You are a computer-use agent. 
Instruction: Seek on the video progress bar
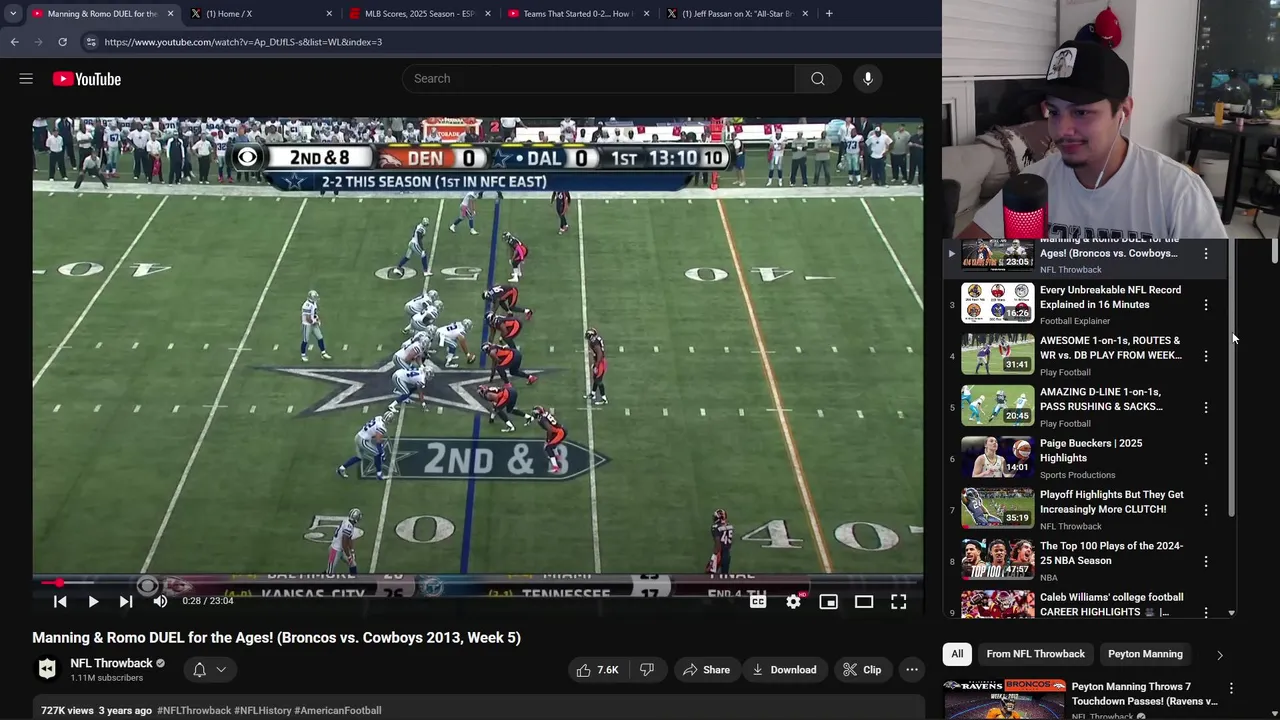pos(477,582)
